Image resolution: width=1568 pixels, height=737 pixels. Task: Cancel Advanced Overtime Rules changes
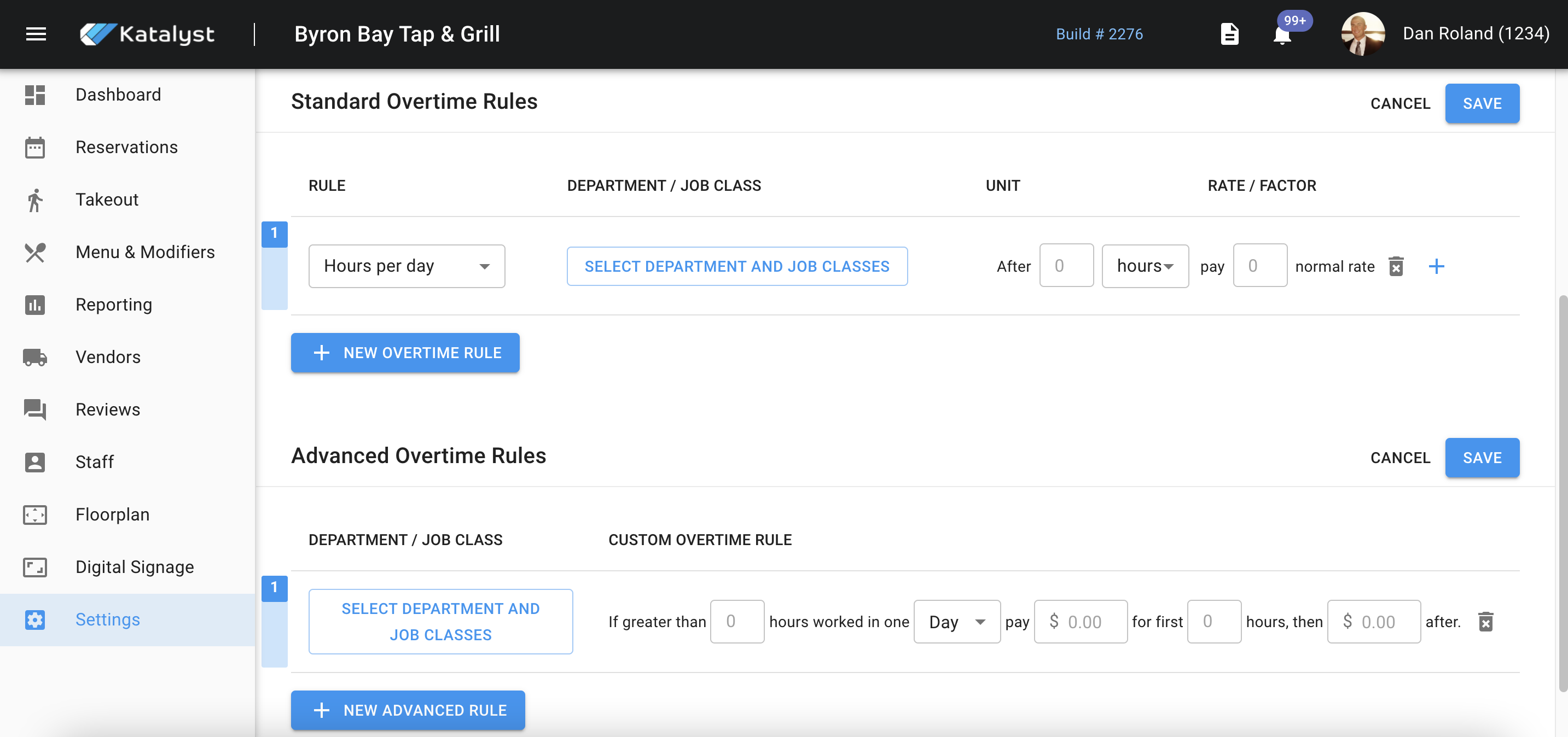tap(1399, 458)
